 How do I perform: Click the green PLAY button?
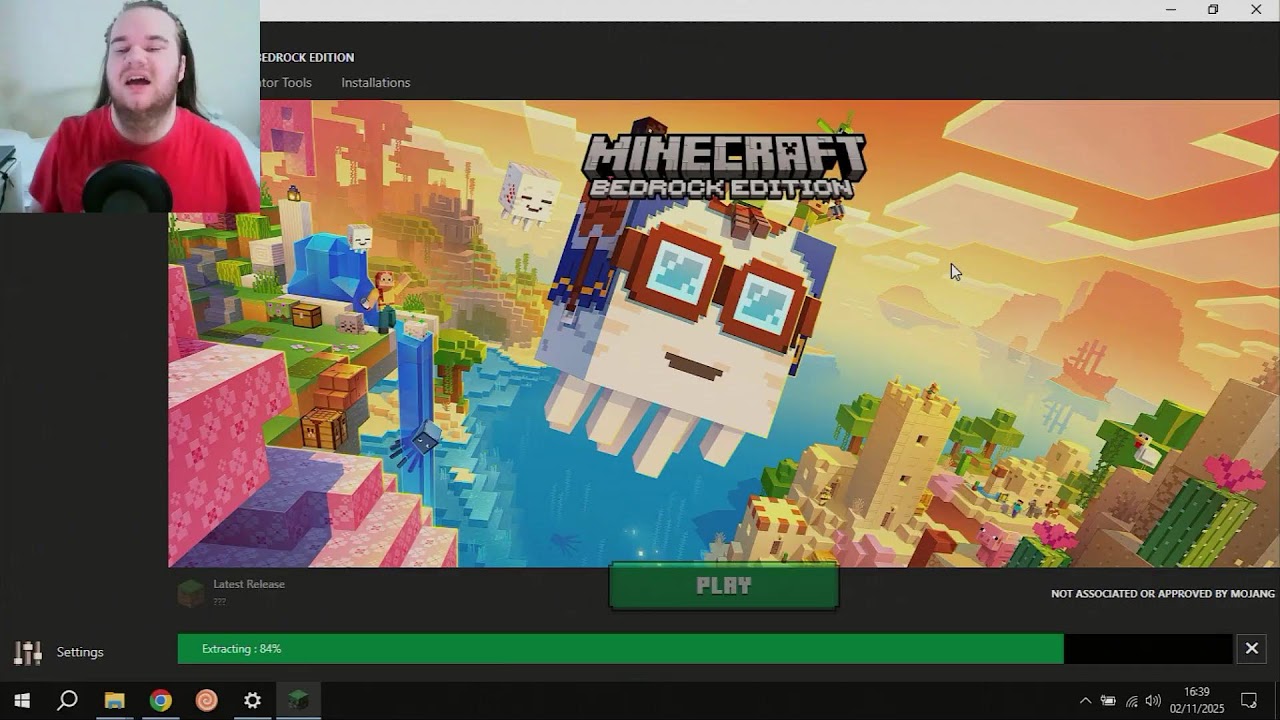[x=724, y=586]
